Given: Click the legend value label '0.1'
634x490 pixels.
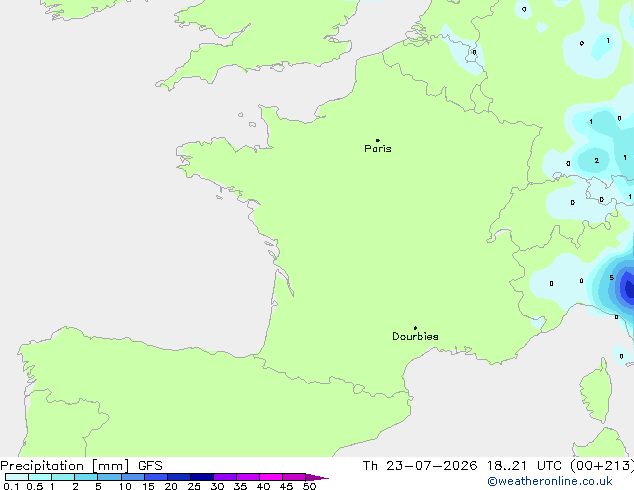Looking at the screenshot, I should (11, 486).
